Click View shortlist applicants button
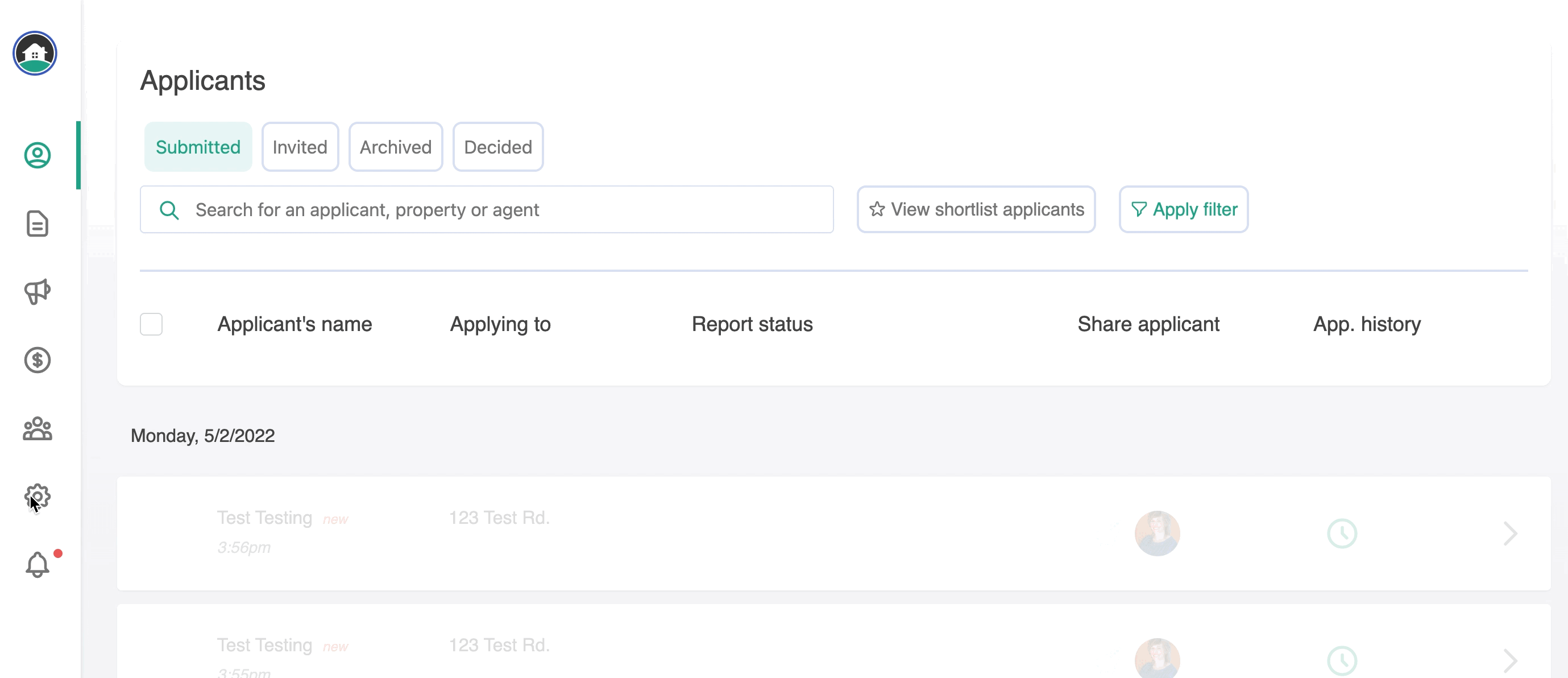Viewport: 1568px width, 678px height. coord(976,209)
